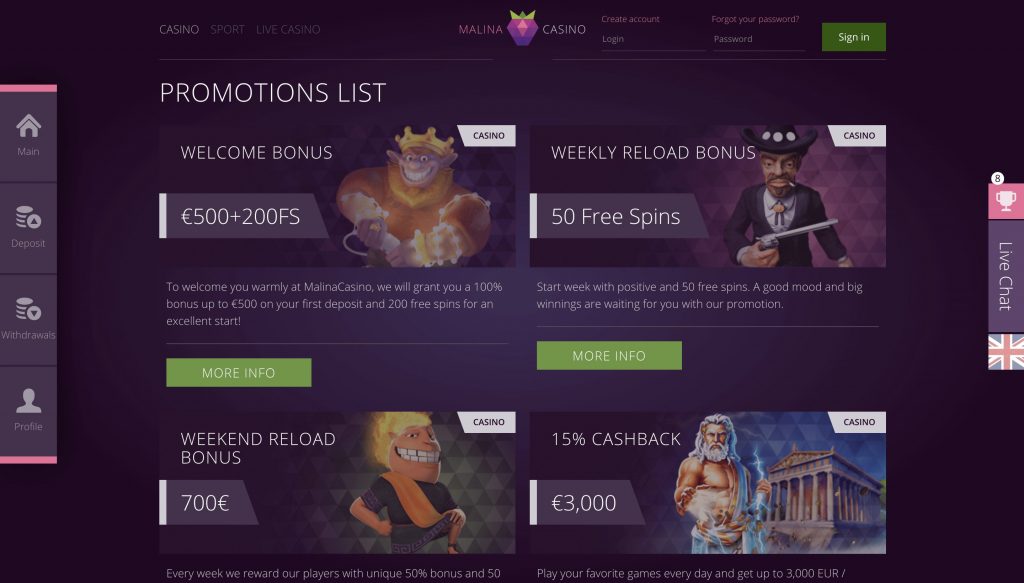The width and height of the screenshot is (1024, 583).
Task: Follow the Forgot your password link
Action: [x=755, y=19]
